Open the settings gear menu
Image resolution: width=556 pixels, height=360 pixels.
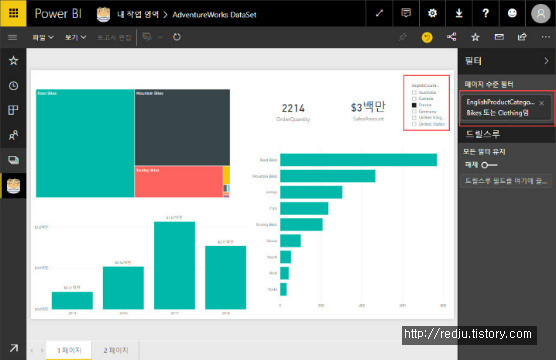[432, 13]
